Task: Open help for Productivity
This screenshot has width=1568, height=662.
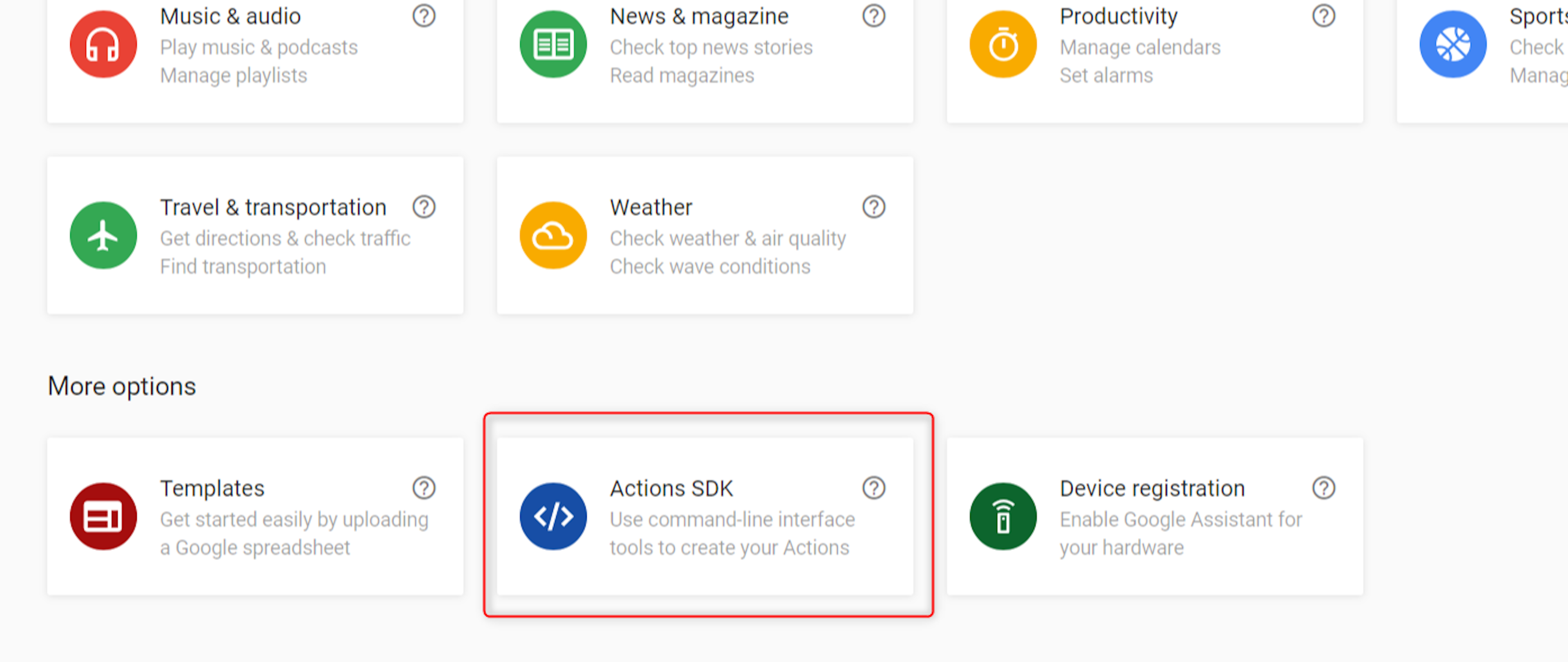Action: (x=1323, y=16)
